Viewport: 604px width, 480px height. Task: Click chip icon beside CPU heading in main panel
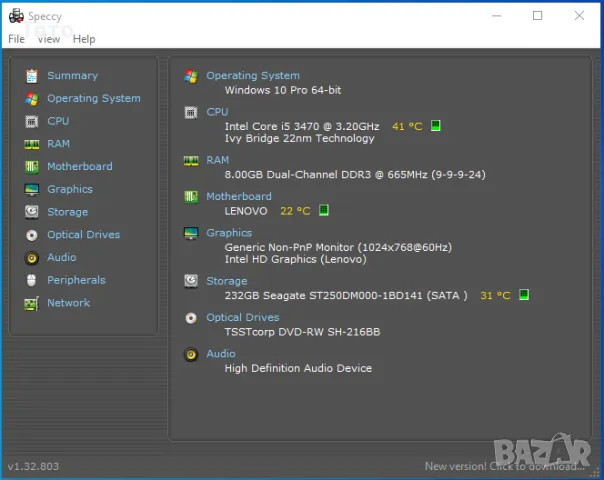(x=191, y=112)
